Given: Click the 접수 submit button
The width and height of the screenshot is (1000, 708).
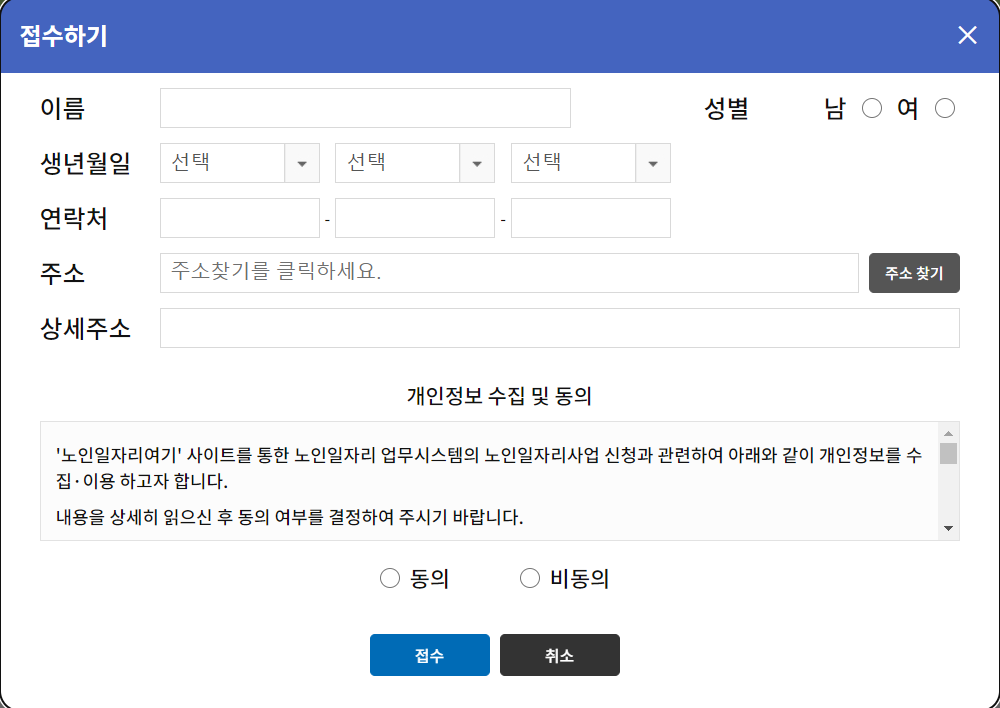Looking at the screenshot, I should click(x=429, y=655).
